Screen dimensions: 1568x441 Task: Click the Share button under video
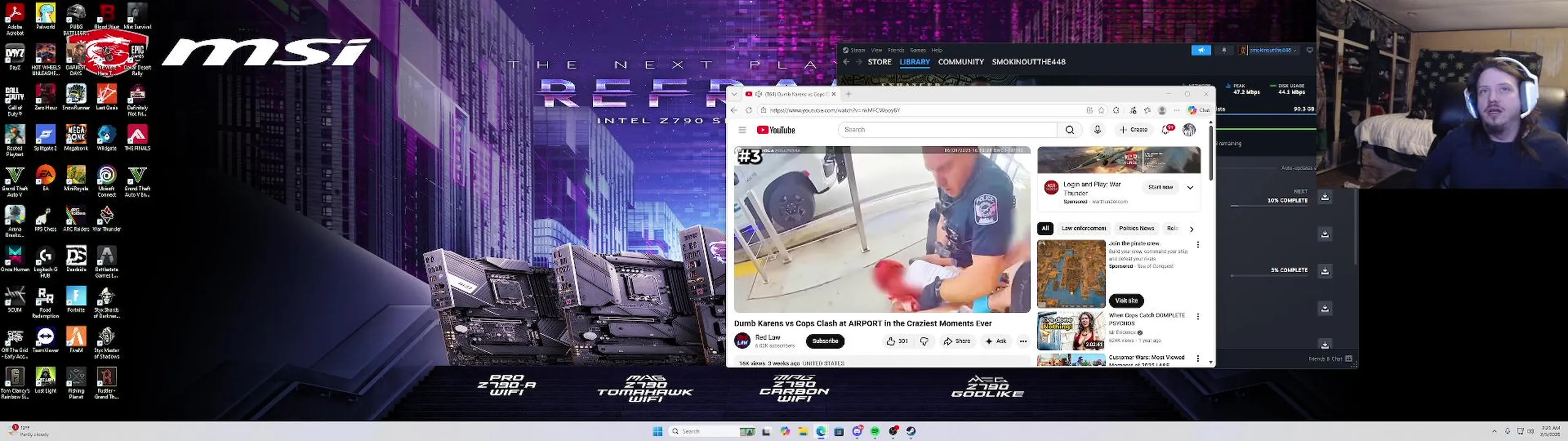click(957, 341)
